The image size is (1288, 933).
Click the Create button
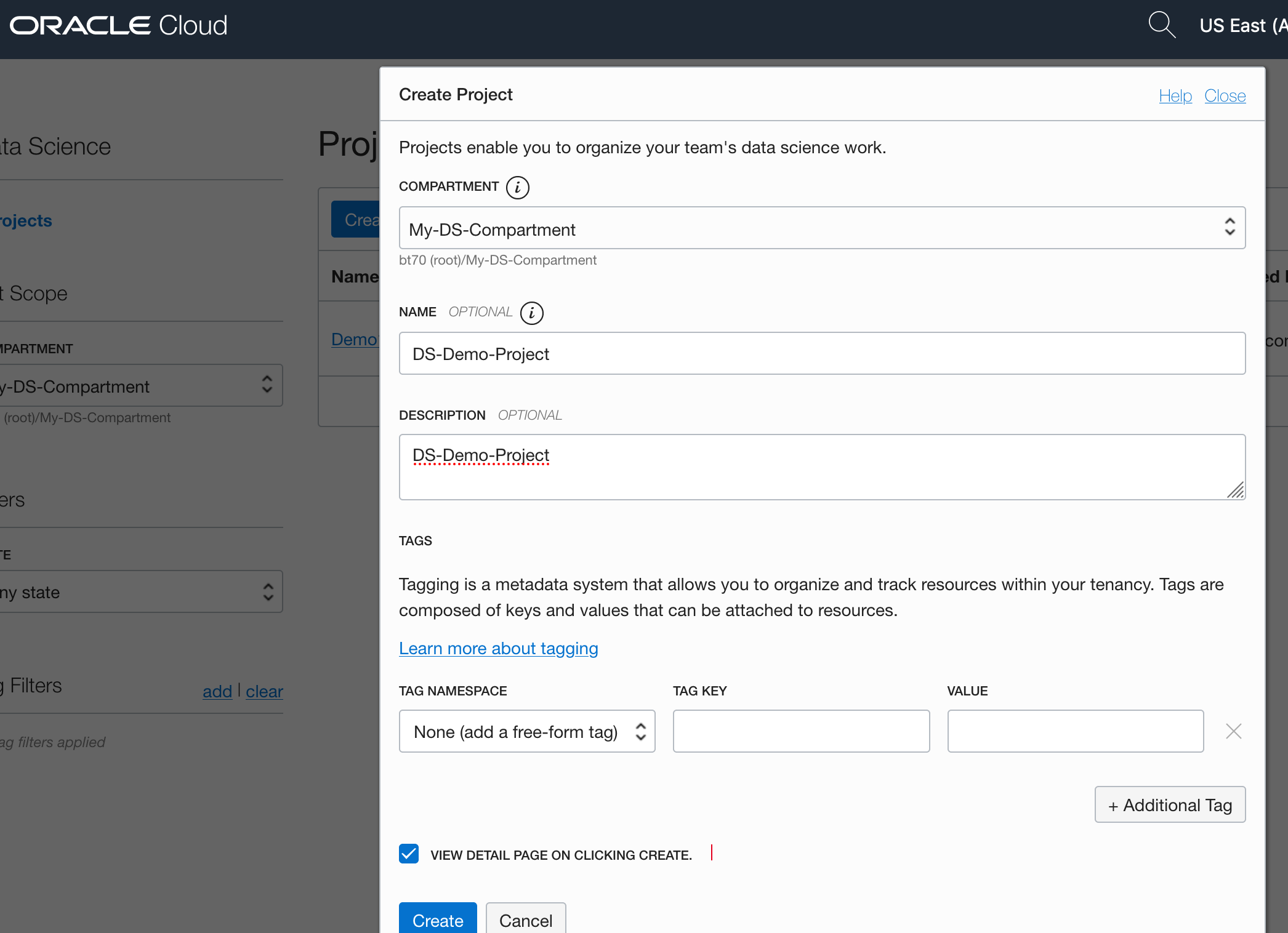(438, 919)
